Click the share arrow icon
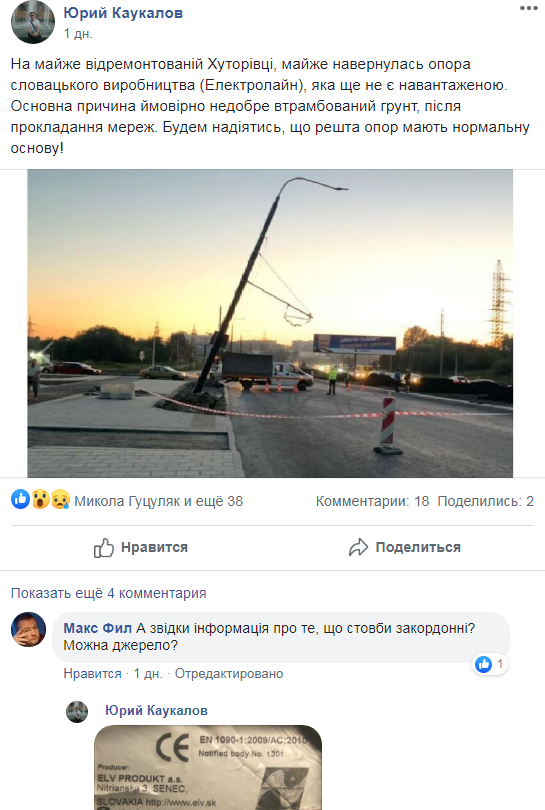The width and height of the screenshot is (545, 810). 358,548
